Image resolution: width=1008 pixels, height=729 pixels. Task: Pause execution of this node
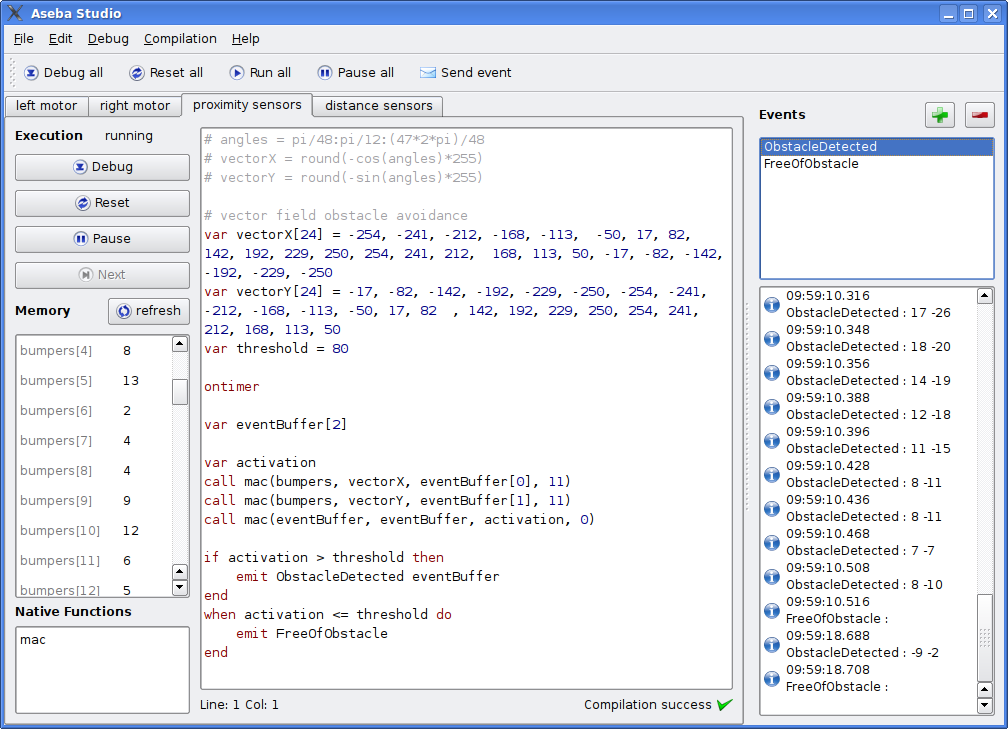(102, 239)
